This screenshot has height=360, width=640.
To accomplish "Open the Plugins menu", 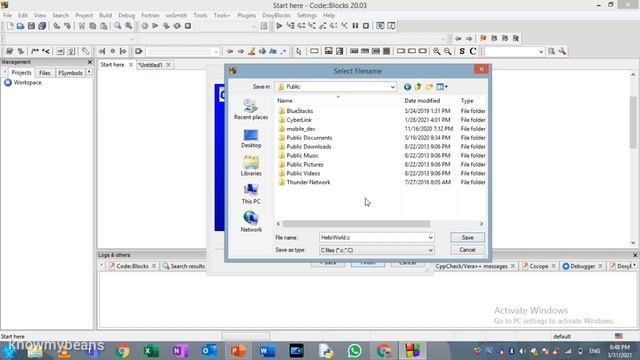I will [x=246, y=15].
